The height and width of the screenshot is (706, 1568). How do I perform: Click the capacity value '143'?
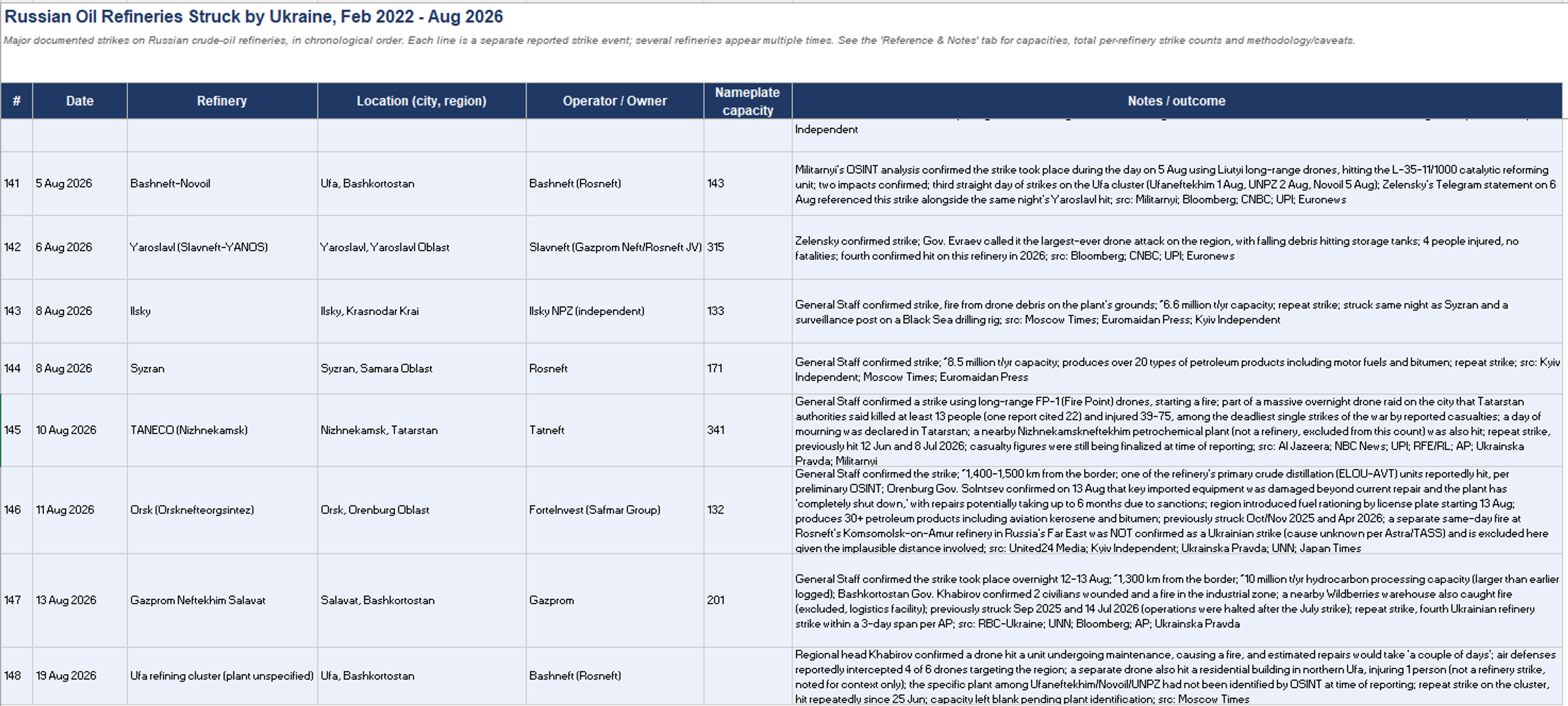[748, 184]
